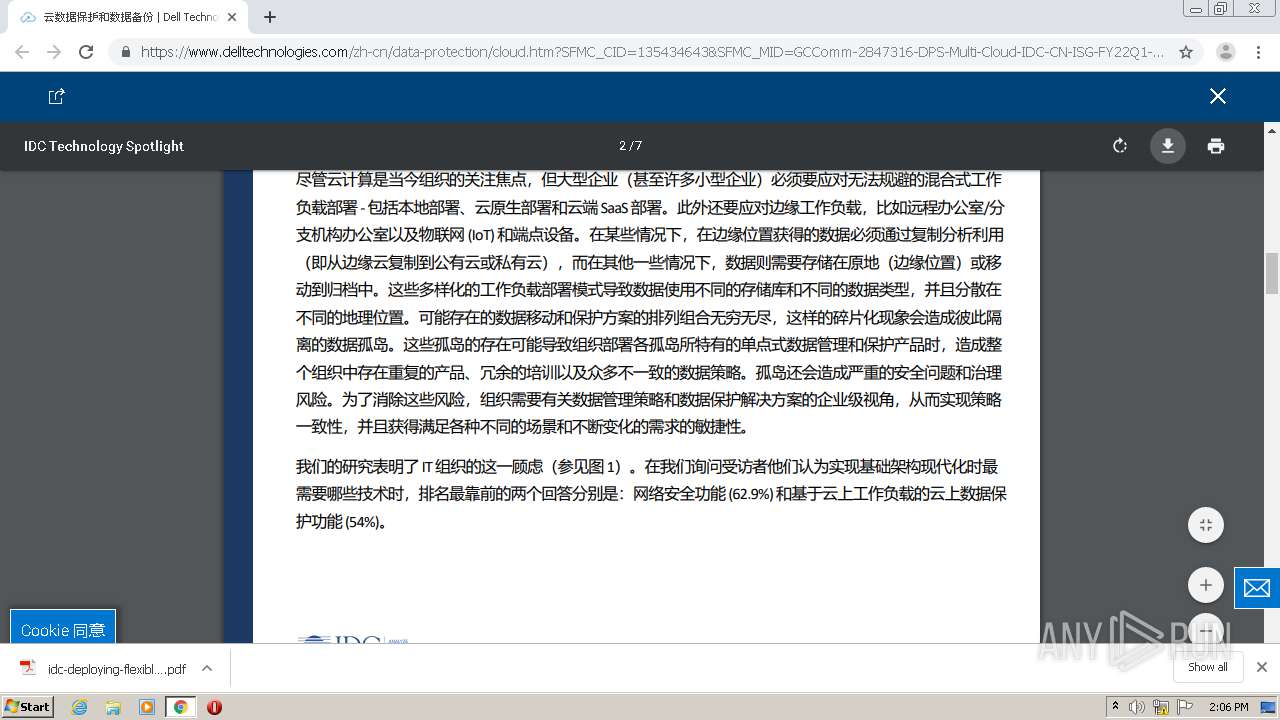This screenshot has width=1280, height=720.
Task: Open Chrome three-dot menu
Action: click(x=1259, y=52)
